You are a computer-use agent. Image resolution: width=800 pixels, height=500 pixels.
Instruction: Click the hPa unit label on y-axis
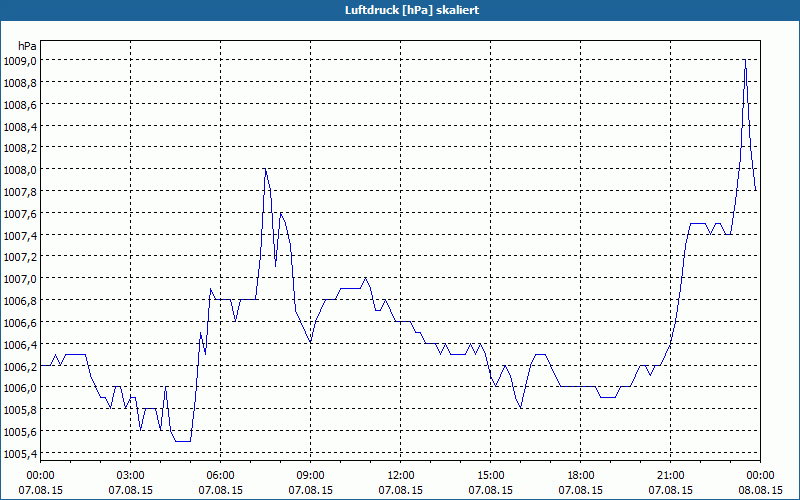(27, 46)
